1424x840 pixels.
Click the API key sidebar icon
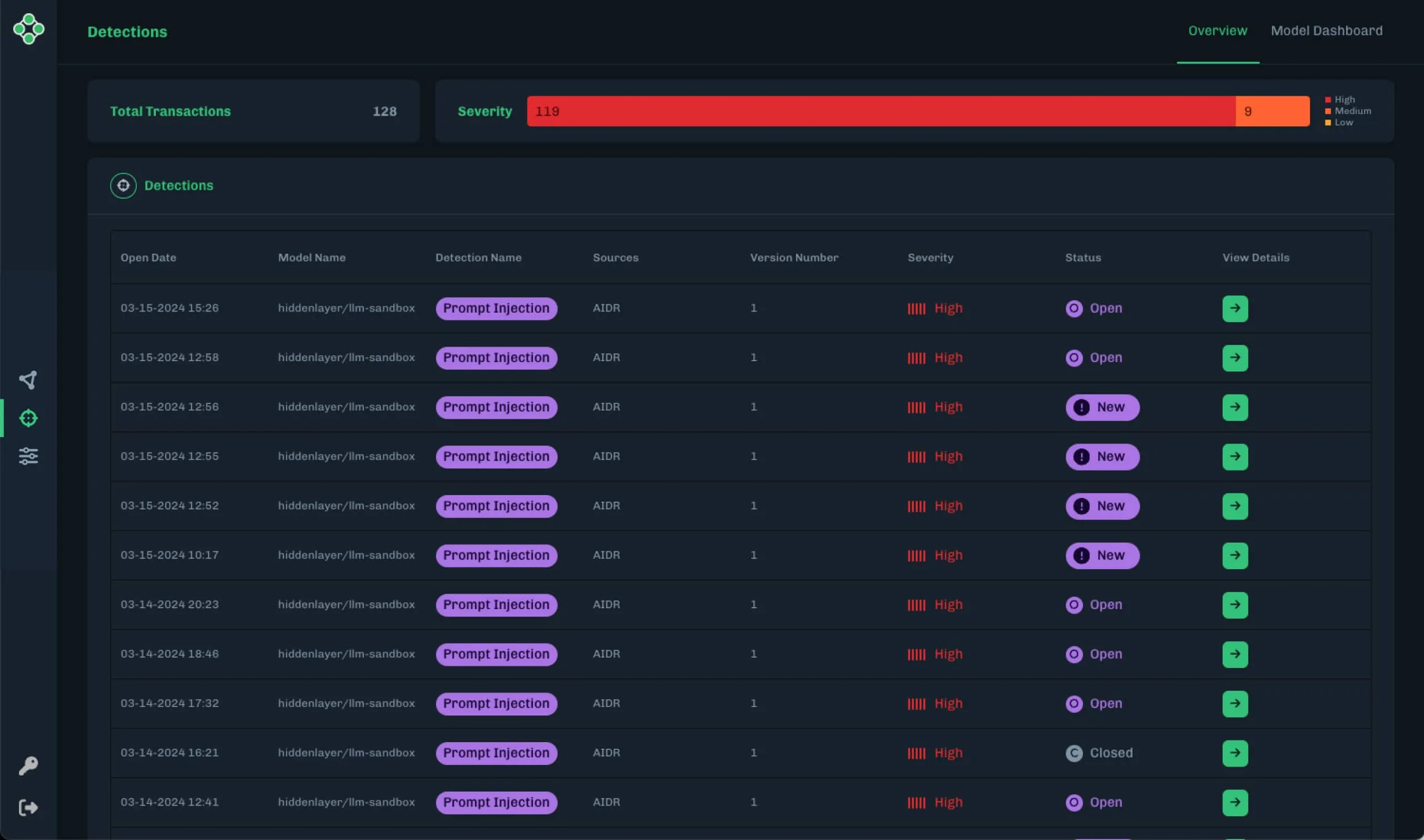coord(28,765)
